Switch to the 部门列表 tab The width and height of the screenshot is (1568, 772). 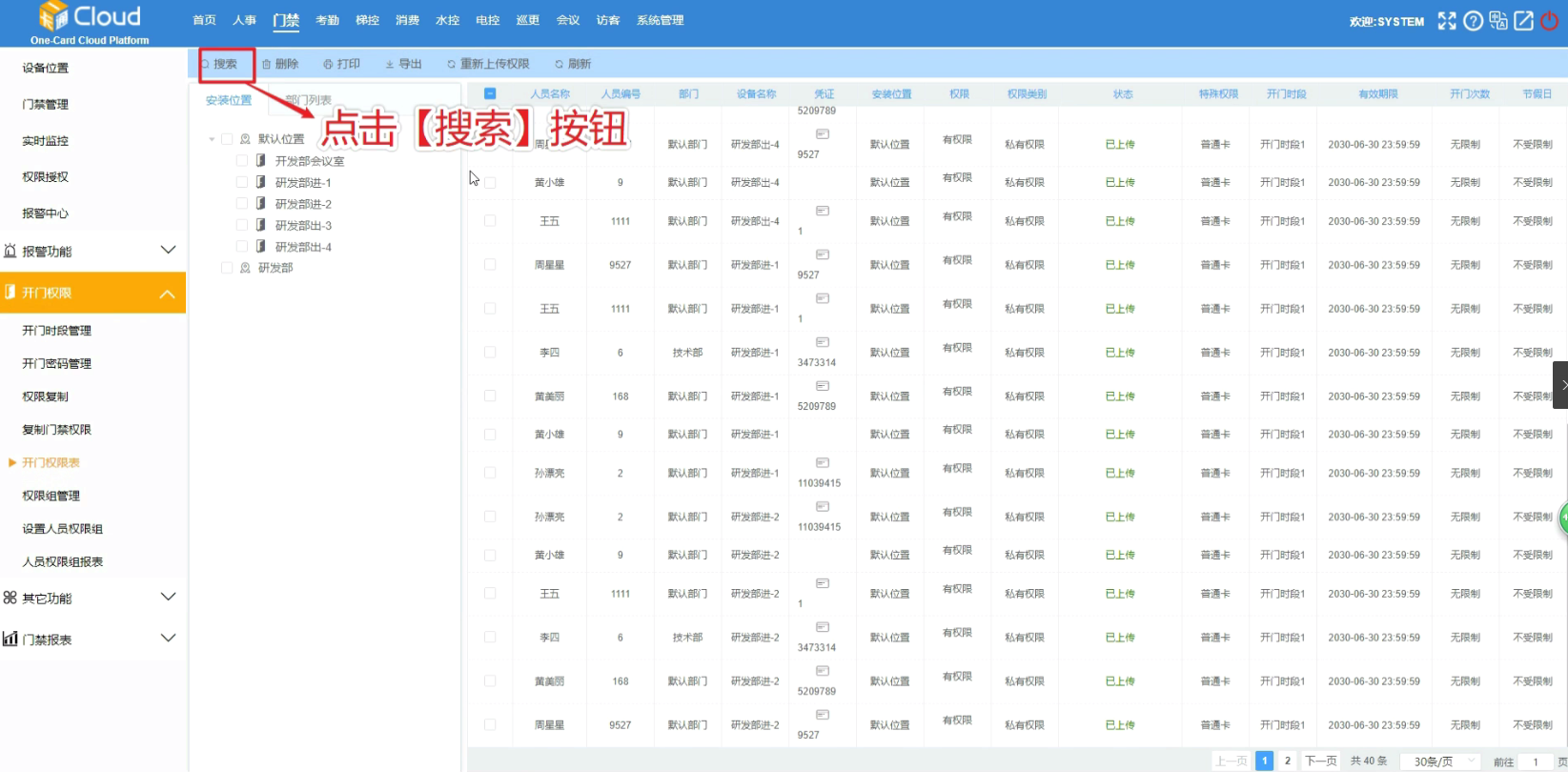tap(309, 100)
